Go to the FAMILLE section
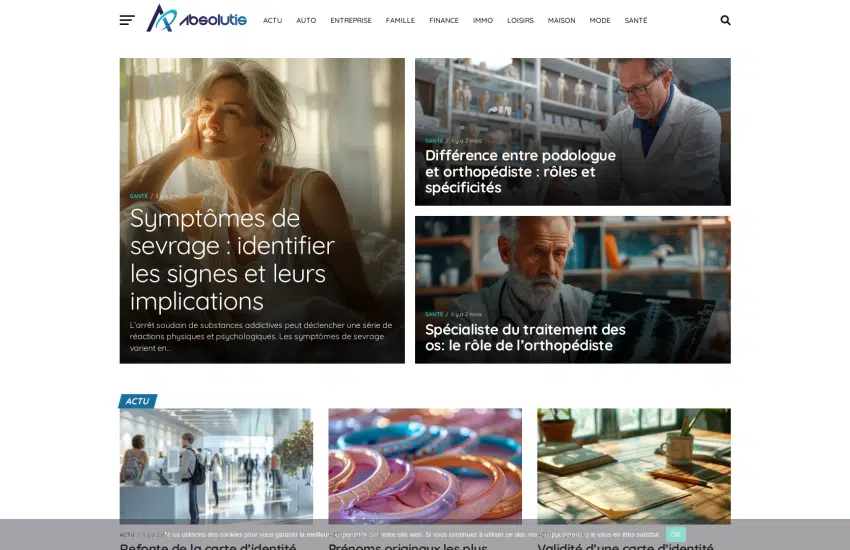 400,21
